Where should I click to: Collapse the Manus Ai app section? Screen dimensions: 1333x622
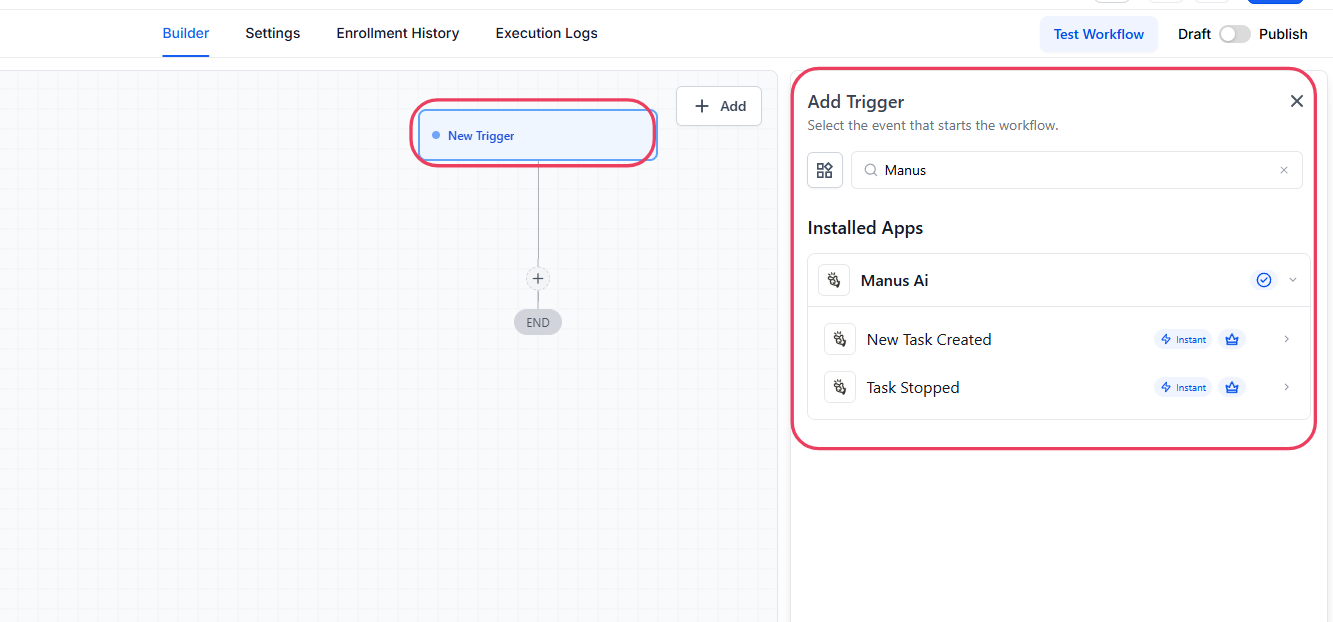click(x=1293, y=280)
